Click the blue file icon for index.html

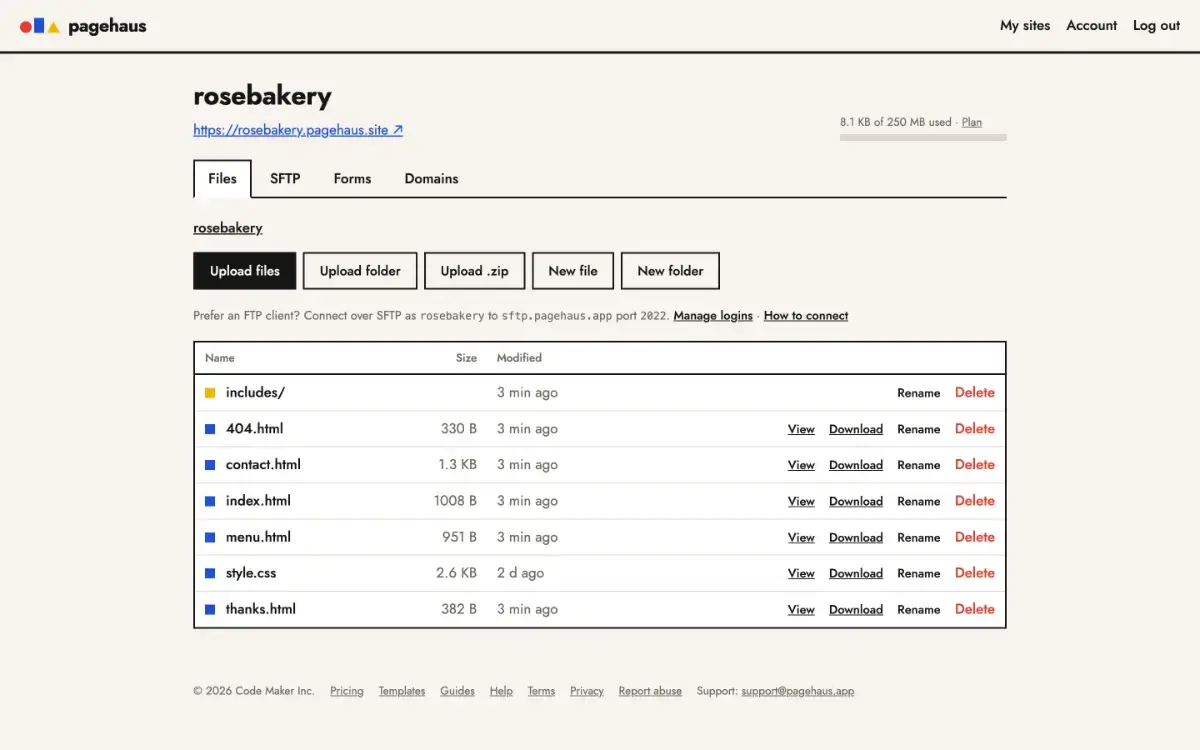click(210, 501)
